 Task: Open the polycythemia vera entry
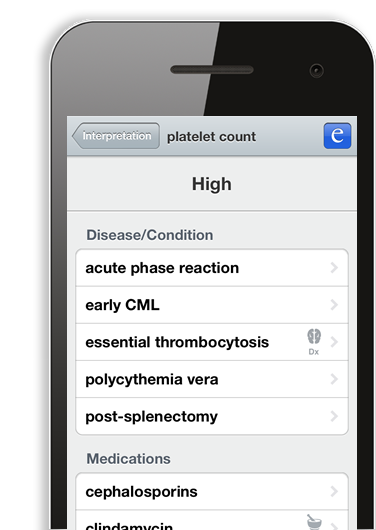point(212,379)
